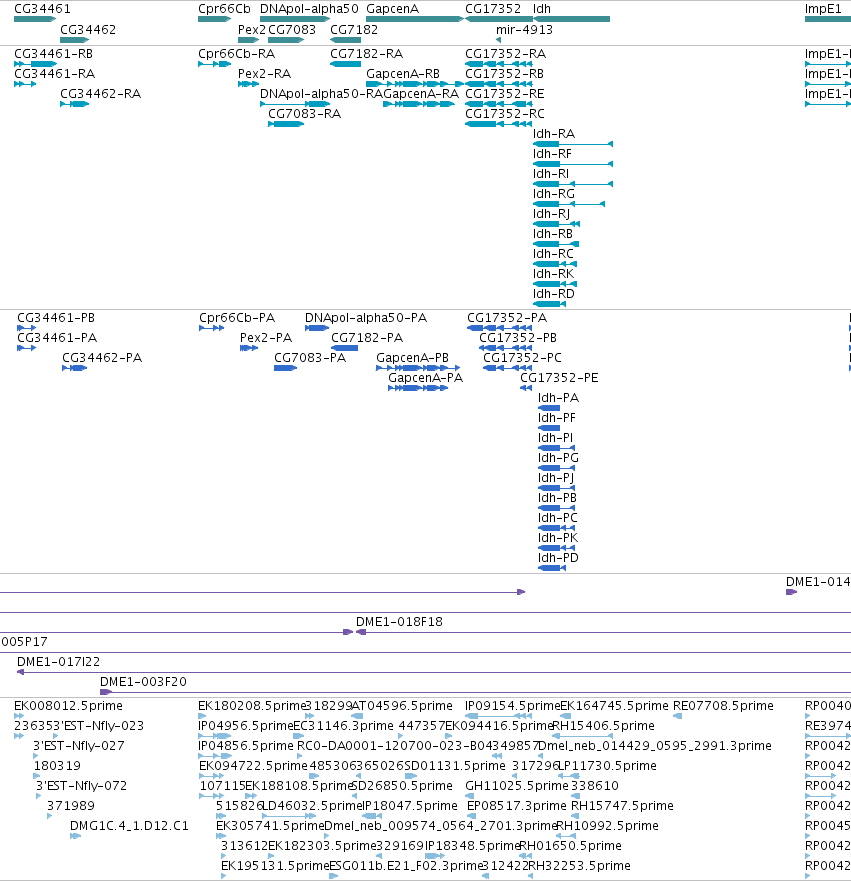
Task: Select protein GapcenA-PB
Action: pos(418,368)
